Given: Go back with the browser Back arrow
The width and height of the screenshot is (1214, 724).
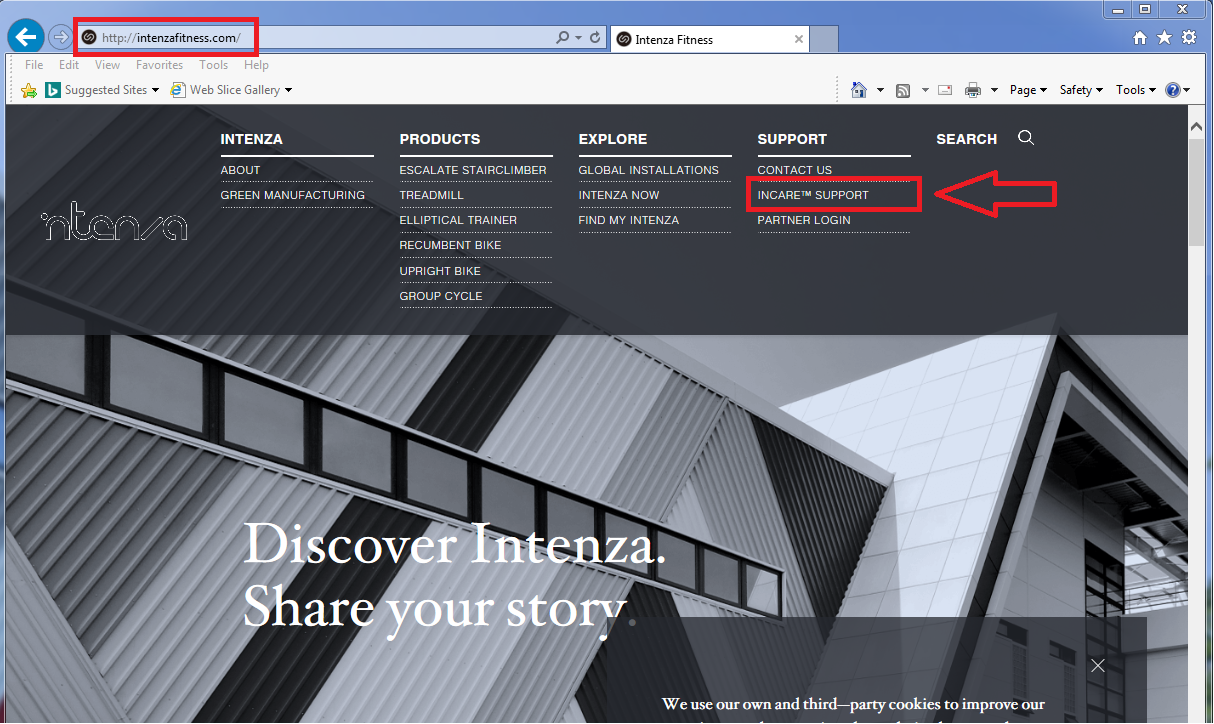Looking at the screenshot, I should pos(25,38).
